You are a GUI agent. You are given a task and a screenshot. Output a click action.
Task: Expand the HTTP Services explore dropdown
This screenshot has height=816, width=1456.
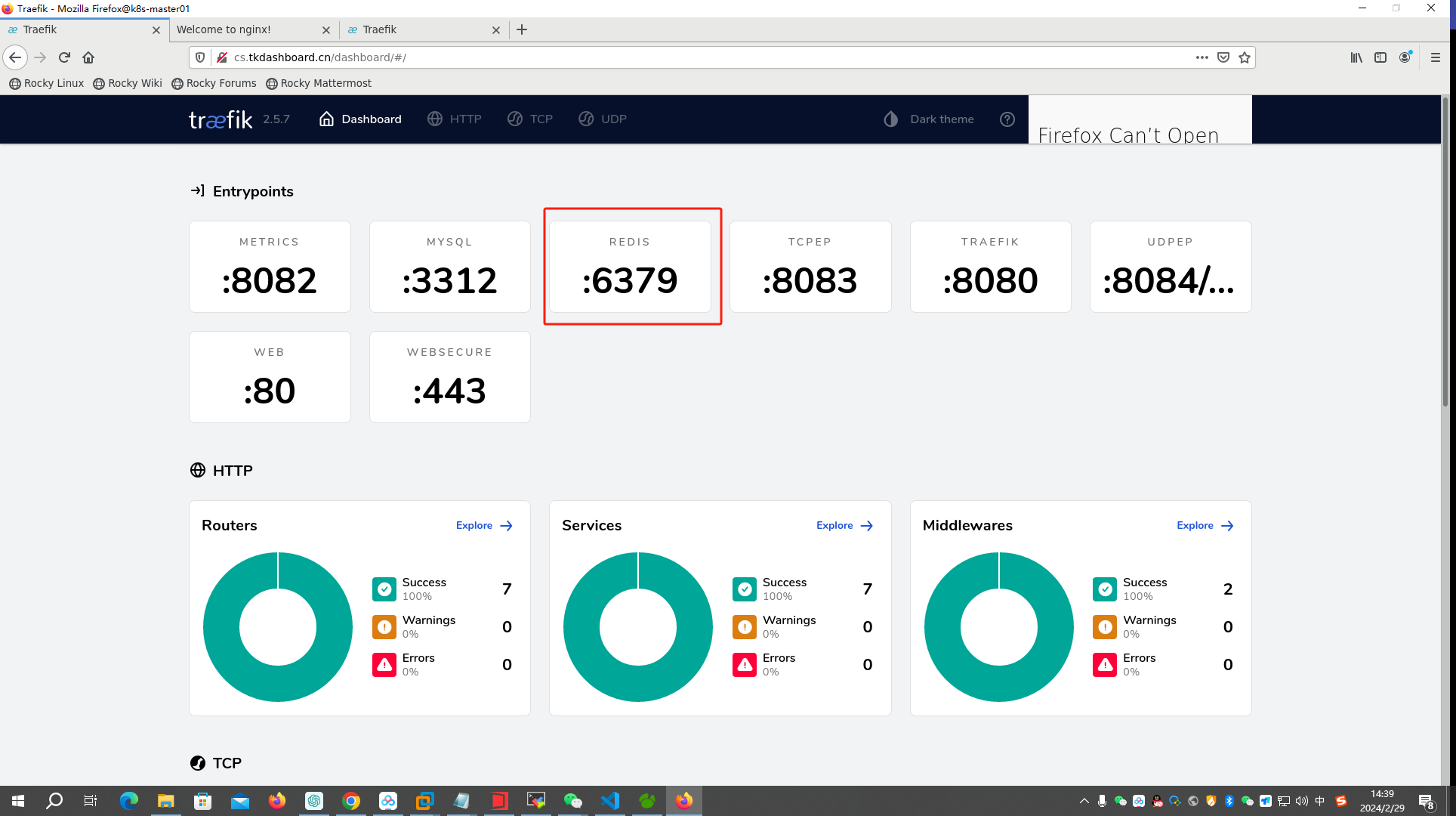click(843, 525)
